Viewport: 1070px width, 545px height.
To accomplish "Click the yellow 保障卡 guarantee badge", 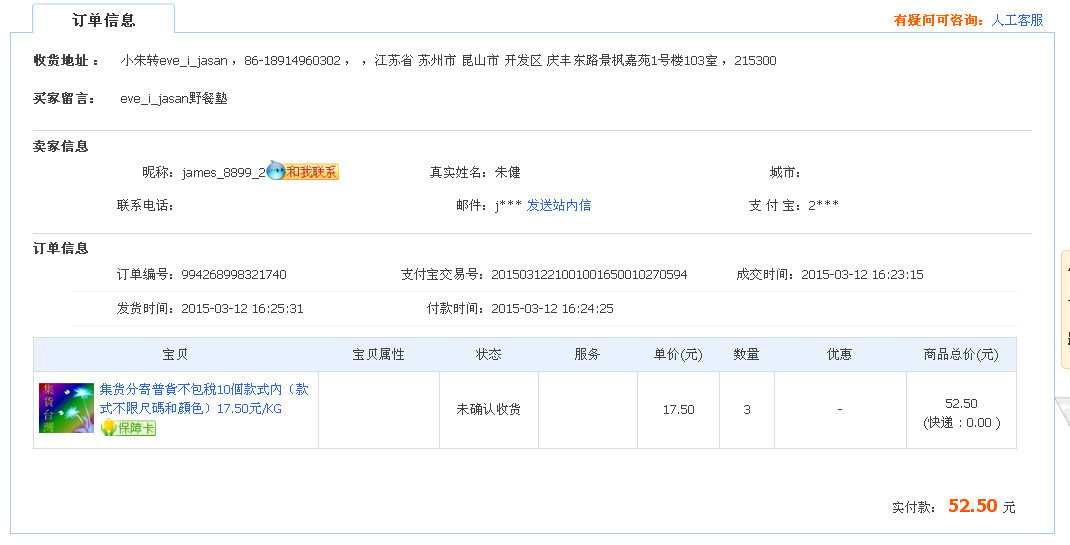I will coord(128,428).
